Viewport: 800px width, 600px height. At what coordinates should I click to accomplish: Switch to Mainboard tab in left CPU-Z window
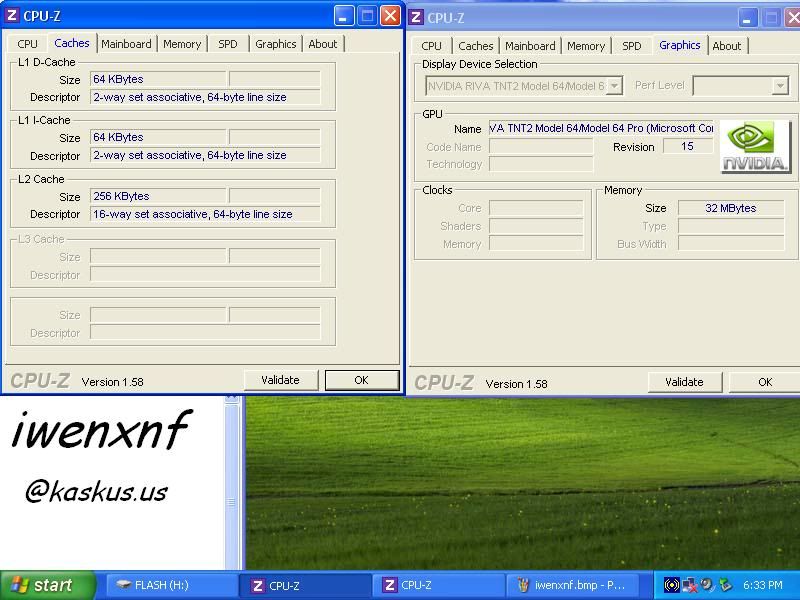point(126,44)
